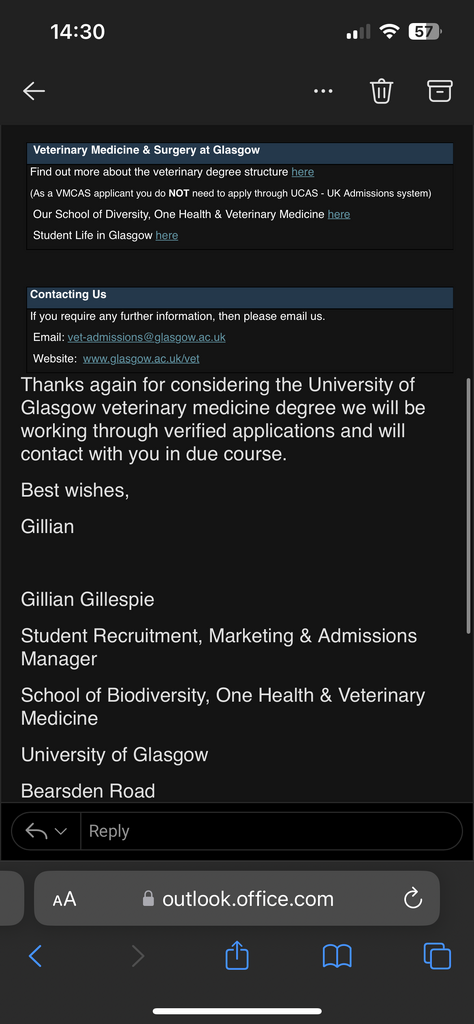The height and width of the screenshot is (1024, 474).
Task: Tap vet-admissions@glasgow.ac.uk email link
Action: [146, 338]
